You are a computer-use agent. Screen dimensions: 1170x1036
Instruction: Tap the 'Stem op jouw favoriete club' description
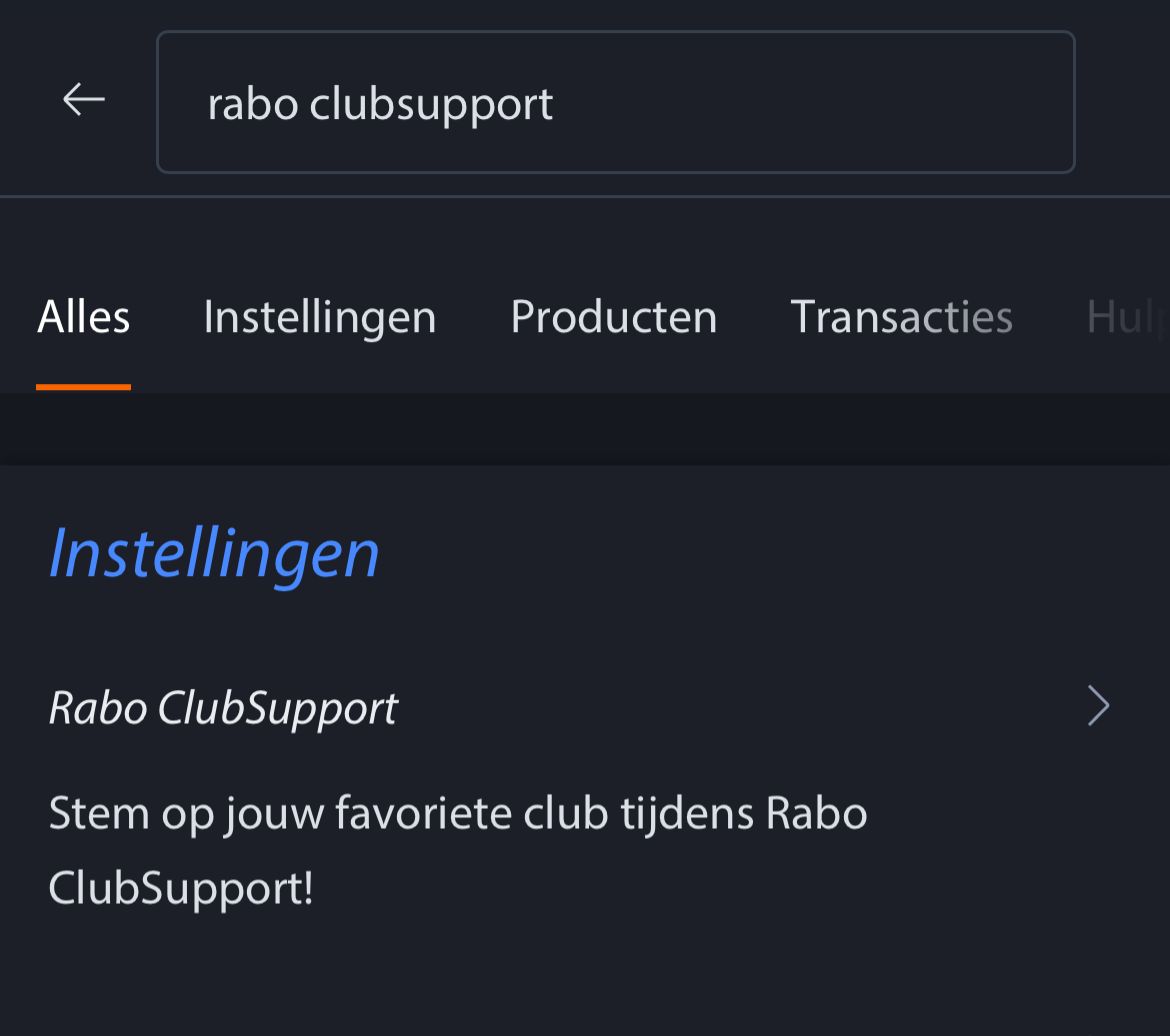pos(457,850)
